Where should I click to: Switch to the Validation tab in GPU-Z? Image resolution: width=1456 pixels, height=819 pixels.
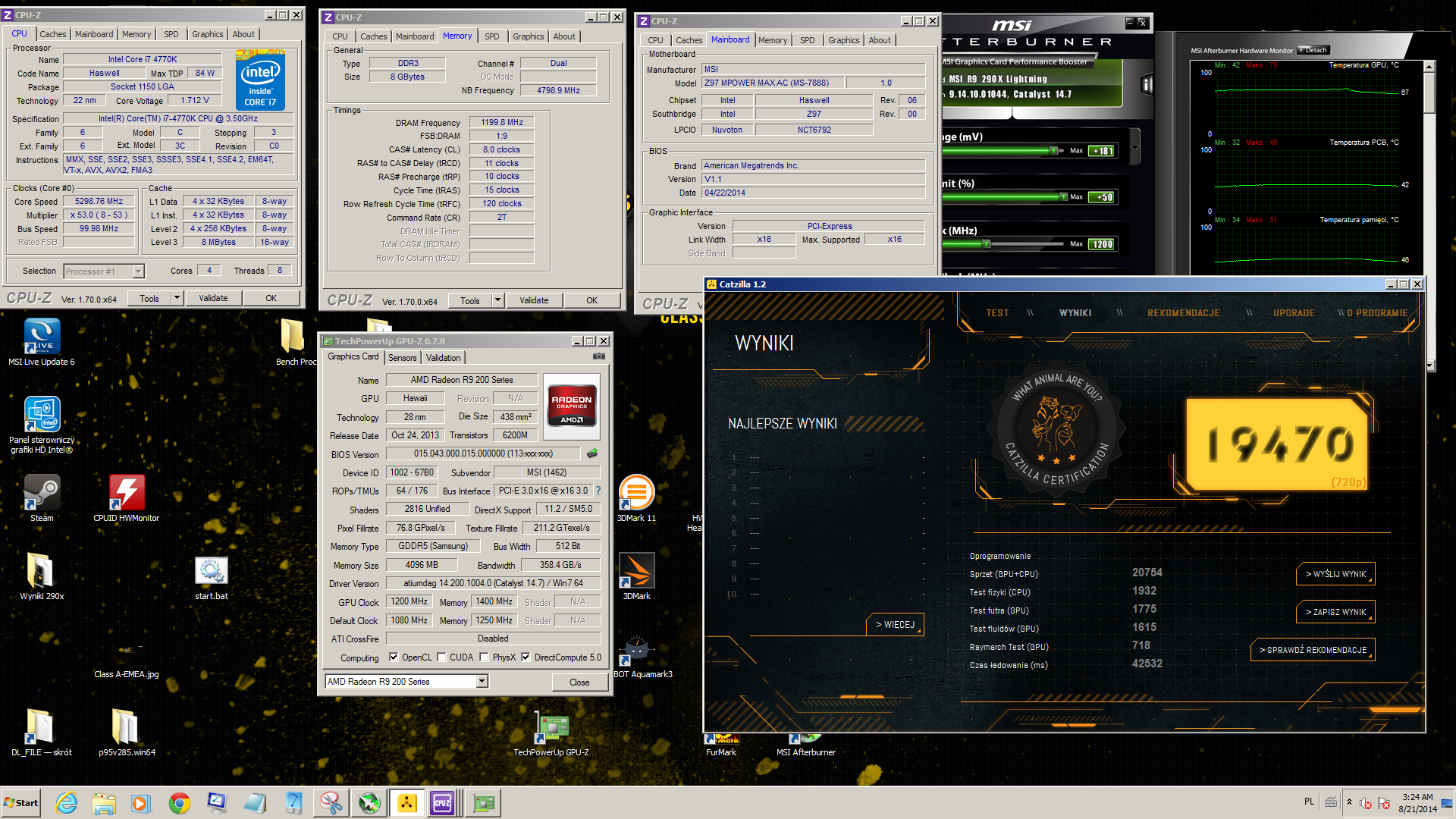click(x=443, y=358)
